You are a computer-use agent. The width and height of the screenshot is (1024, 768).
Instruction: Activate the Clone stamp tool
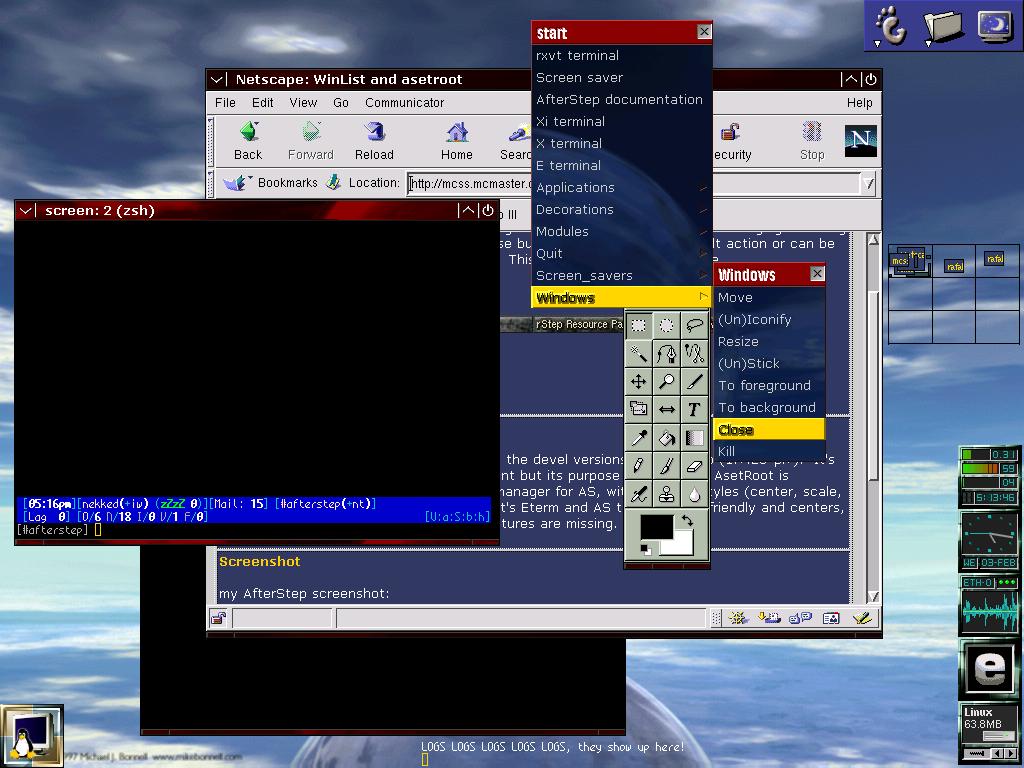pyautogui.click(x=666, y=493)
